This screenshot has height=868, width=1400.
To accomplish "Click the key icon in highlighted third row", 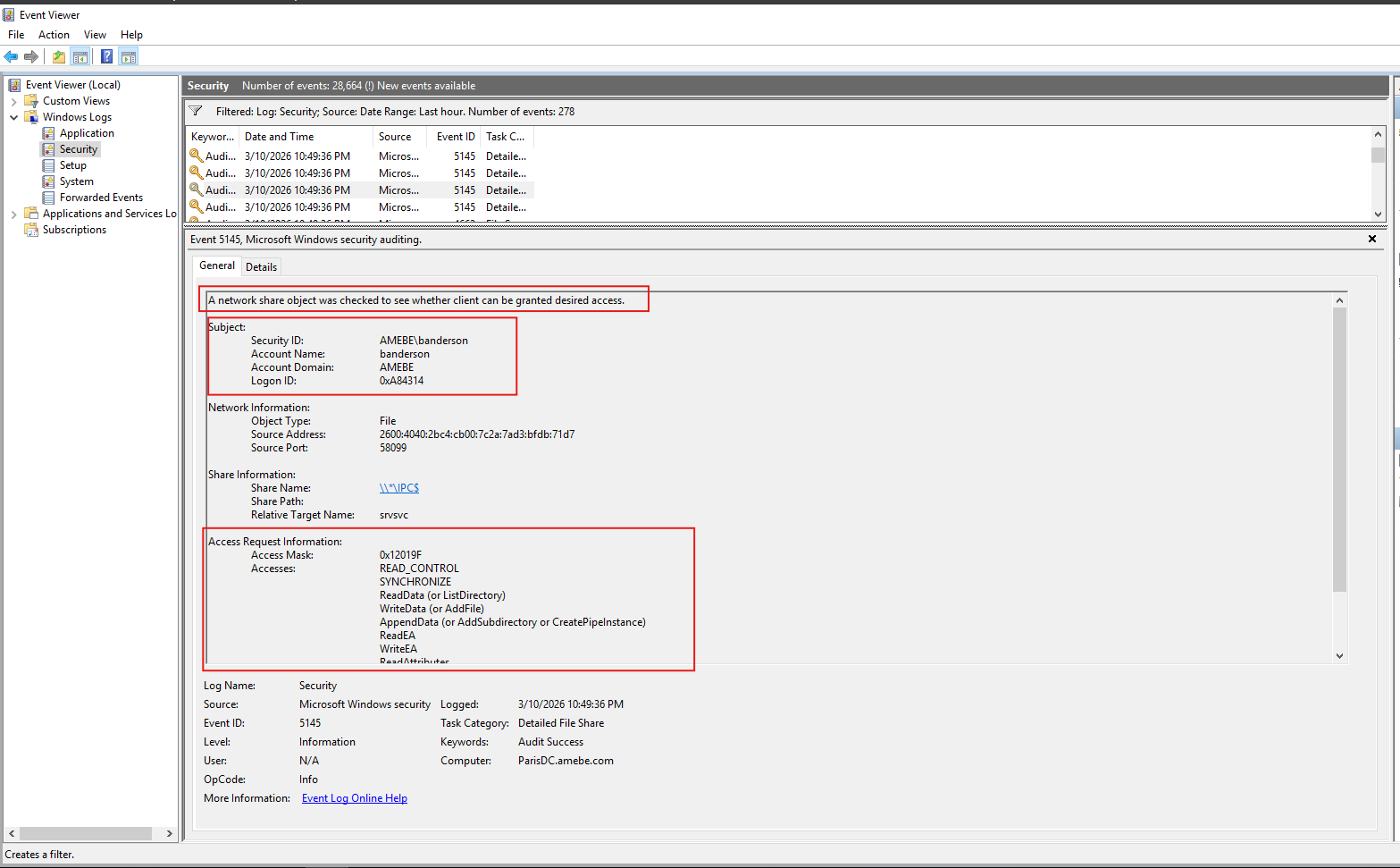I will pos(197,190).
